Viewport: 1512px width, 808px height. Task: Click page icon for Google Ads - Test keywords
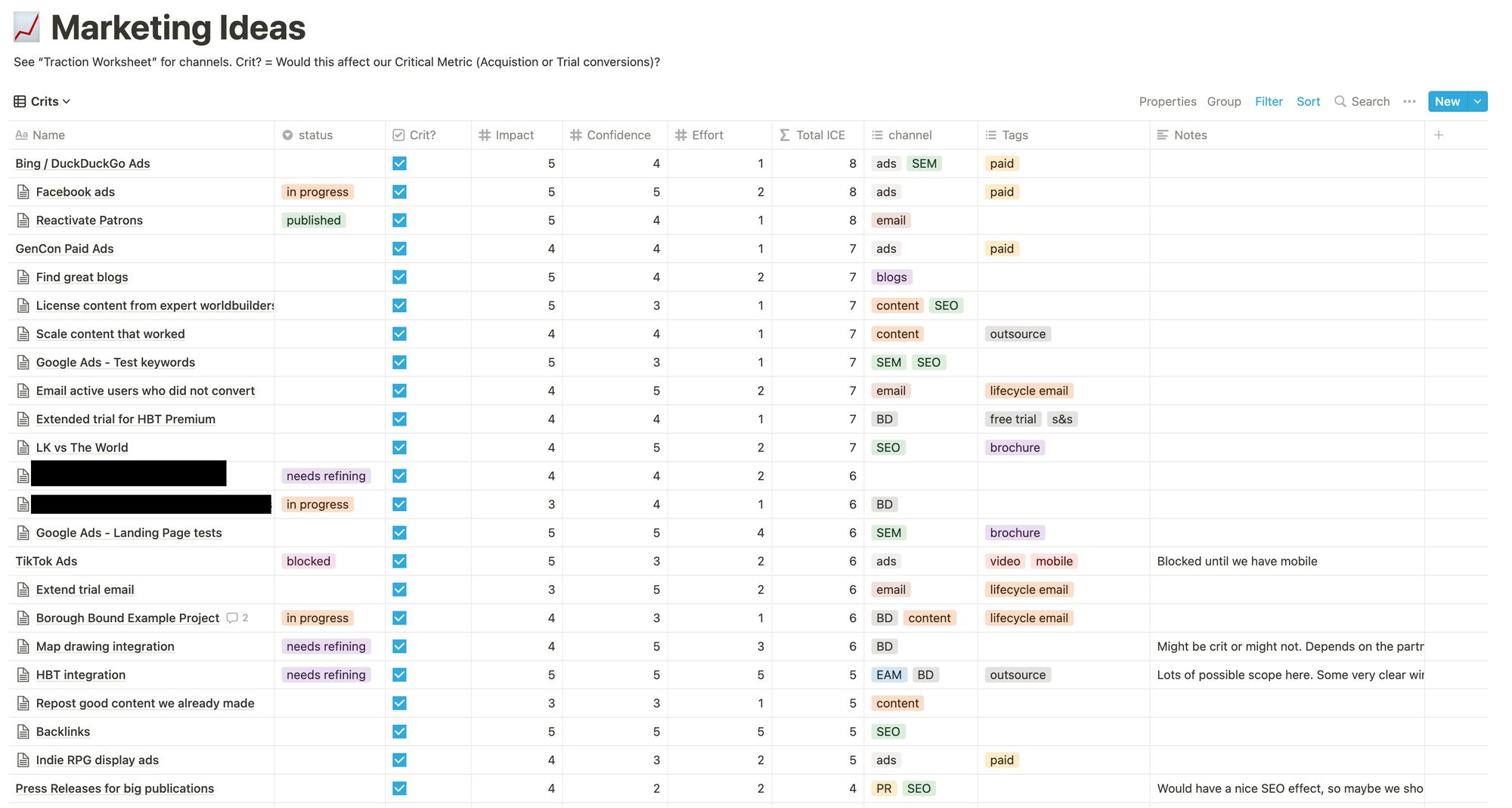click(x=23, y=363)
